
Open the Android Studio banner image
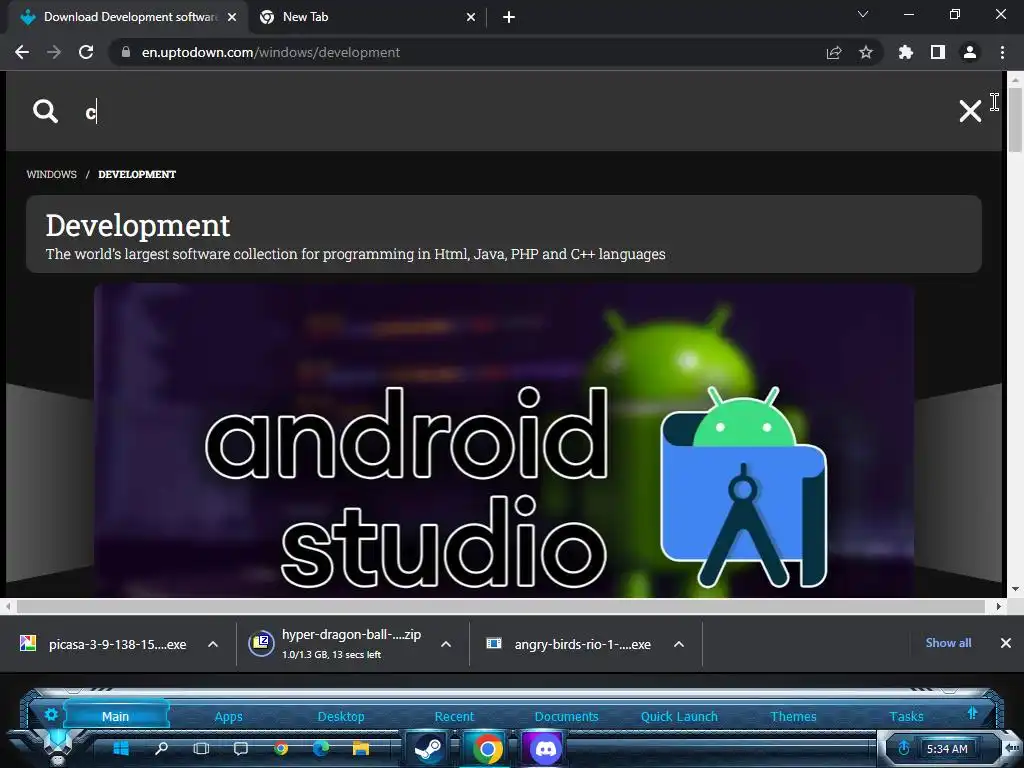(504, 440)
